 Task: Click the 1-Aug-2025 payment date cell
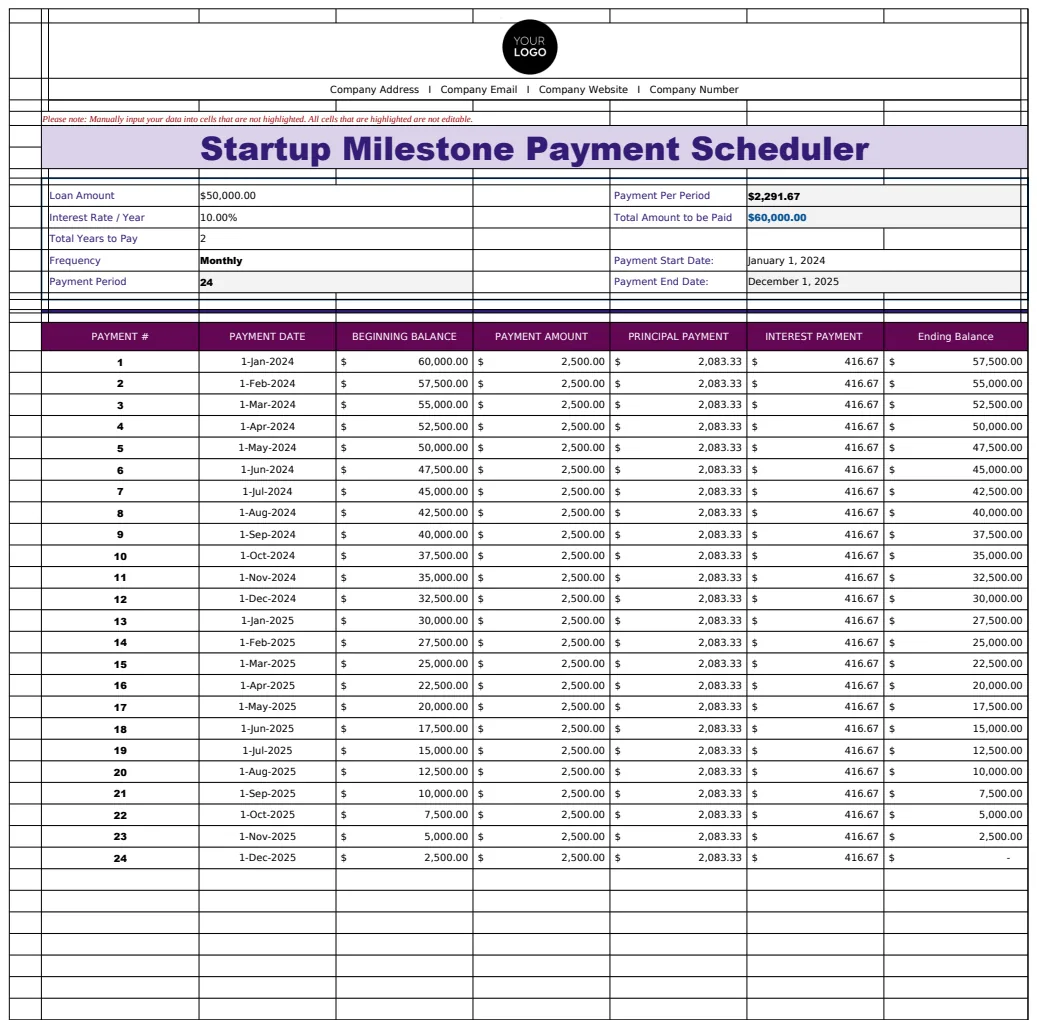pos(267,771)
